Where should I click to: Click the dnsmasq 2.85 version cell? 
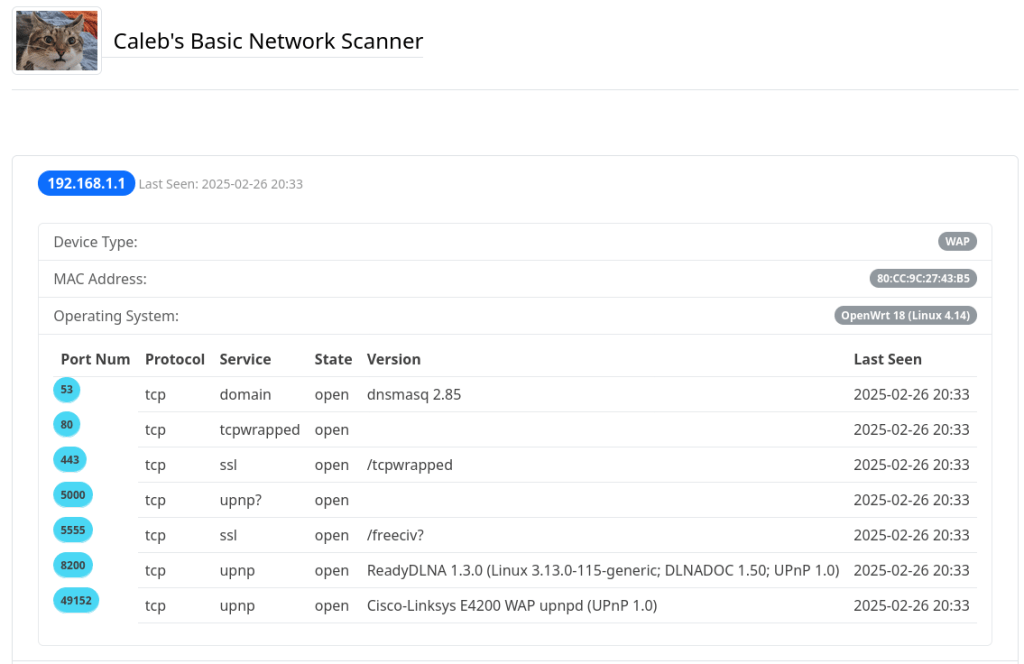click(x=414, y=394)
